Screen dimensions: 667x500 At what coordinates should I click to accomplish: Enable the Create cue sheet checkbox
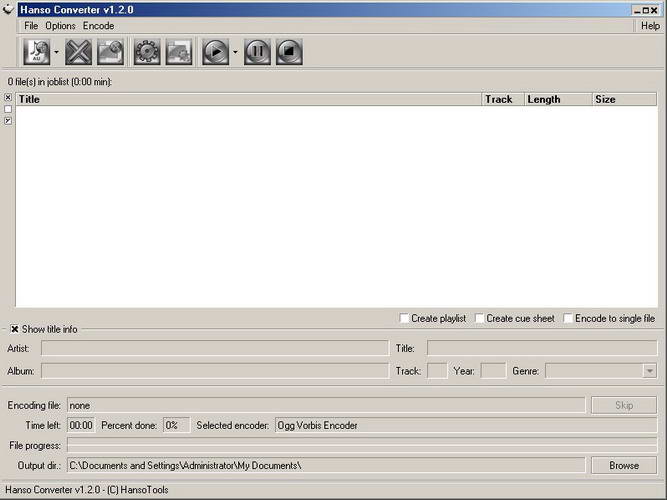(x=479, y=318)
